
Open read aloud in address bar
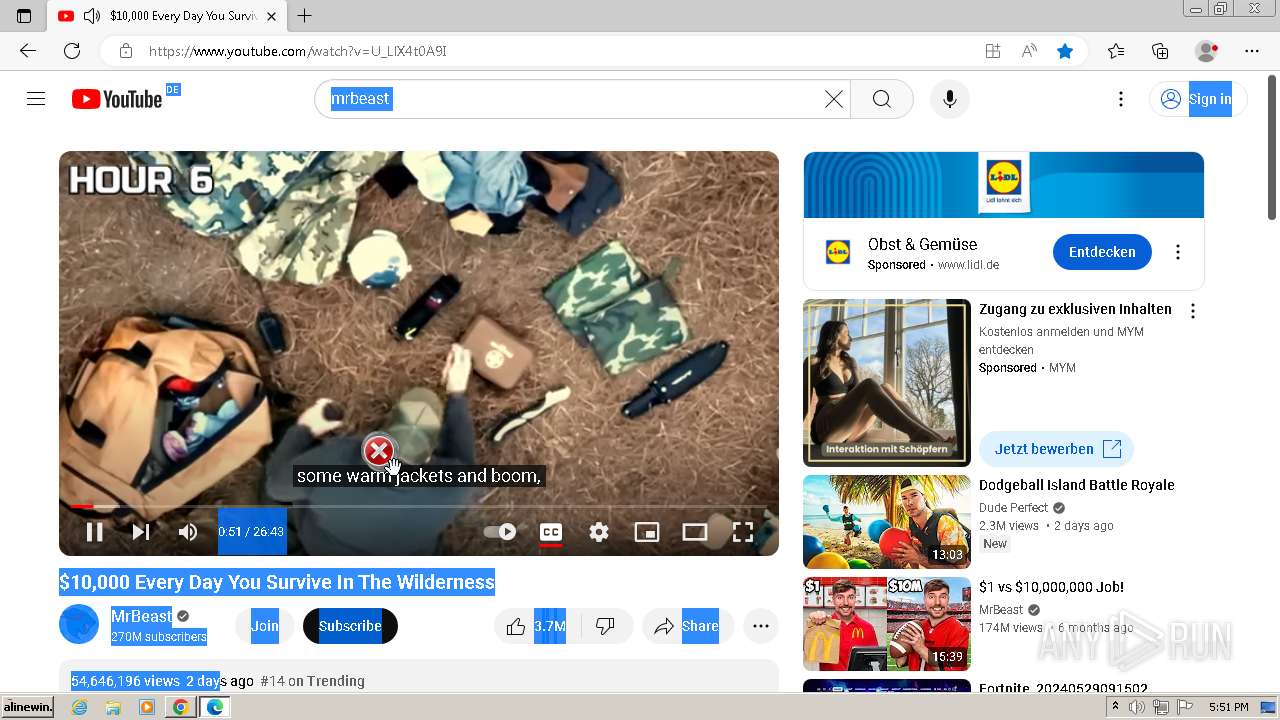pos(1029,51)
